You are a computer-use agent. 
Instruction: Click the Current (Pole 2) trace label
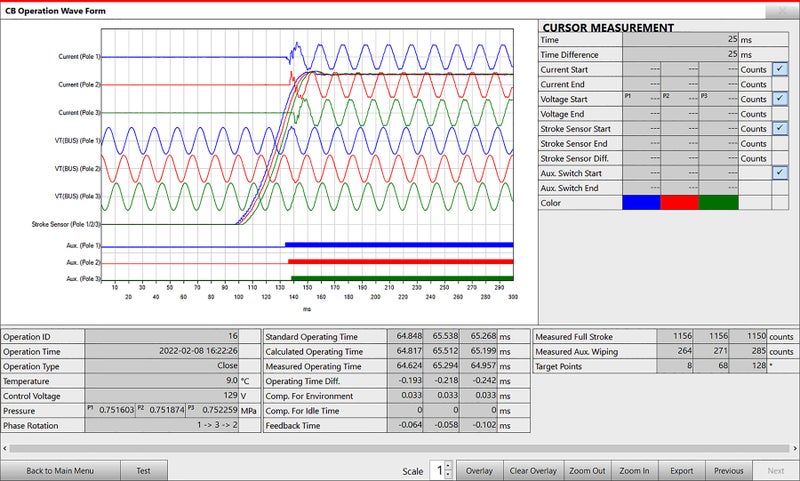point(79,85)
